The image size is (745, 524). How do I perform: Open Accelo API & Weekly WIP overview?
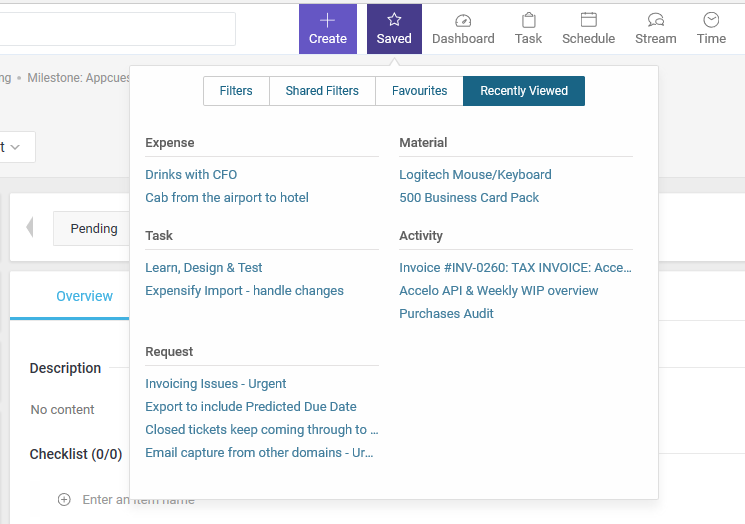pyautogui.click(x=498, y=291)
